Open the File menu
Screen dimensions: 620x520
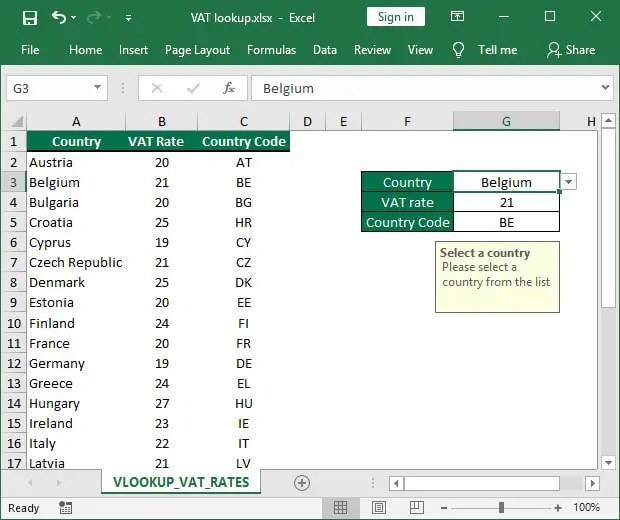click(30, 50)
